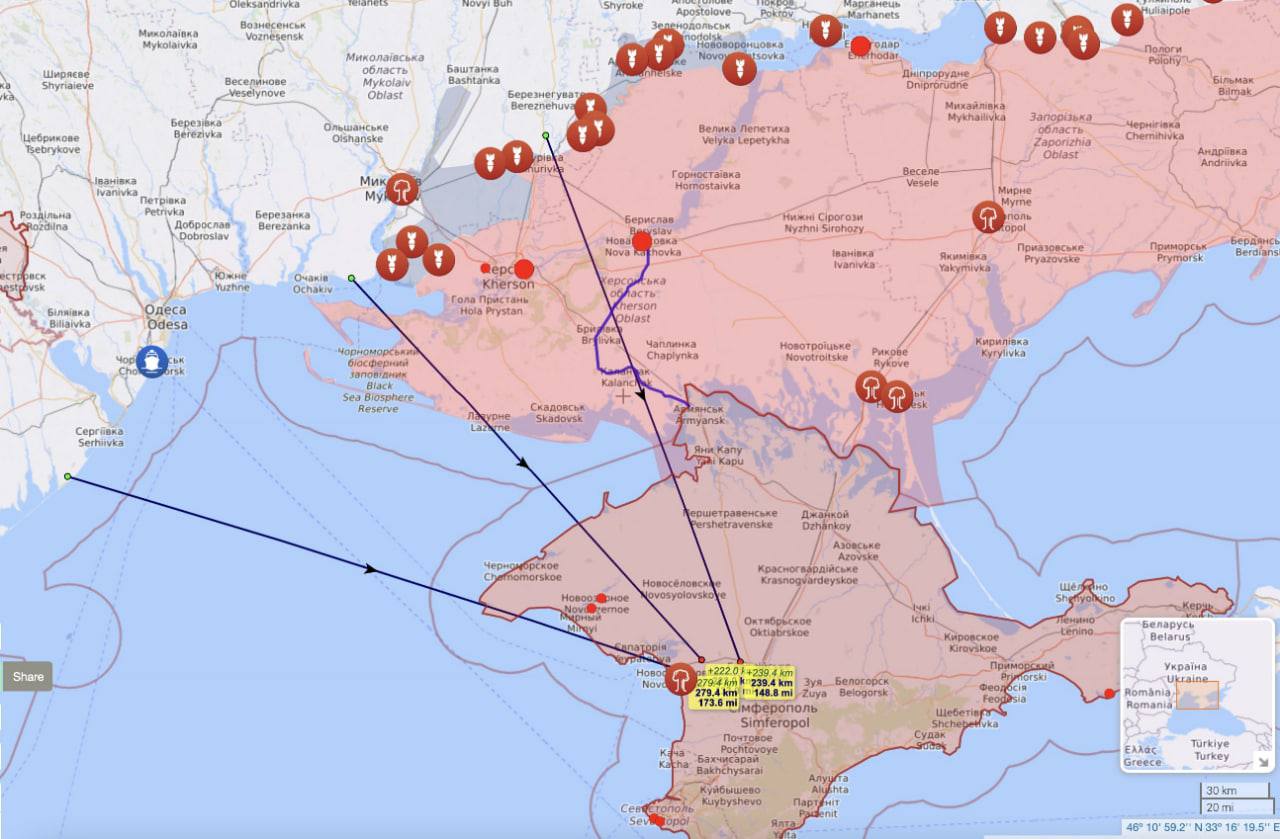
Task: Click the large red dot at Kherson
Action: [524, 269]
